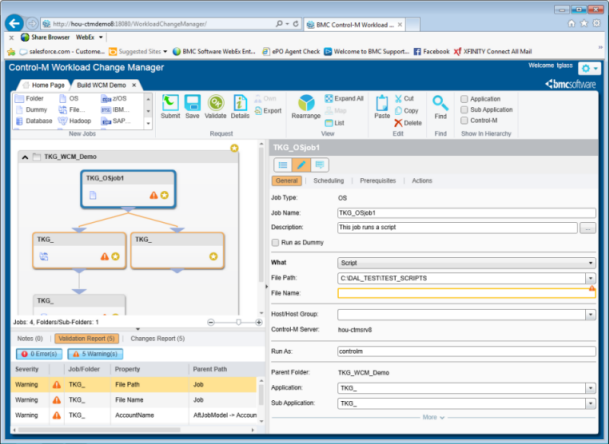Zoom in the flow diagram
Image resolution: width=609 pixels, height=444 pixels.
click(x=259, y=322)
